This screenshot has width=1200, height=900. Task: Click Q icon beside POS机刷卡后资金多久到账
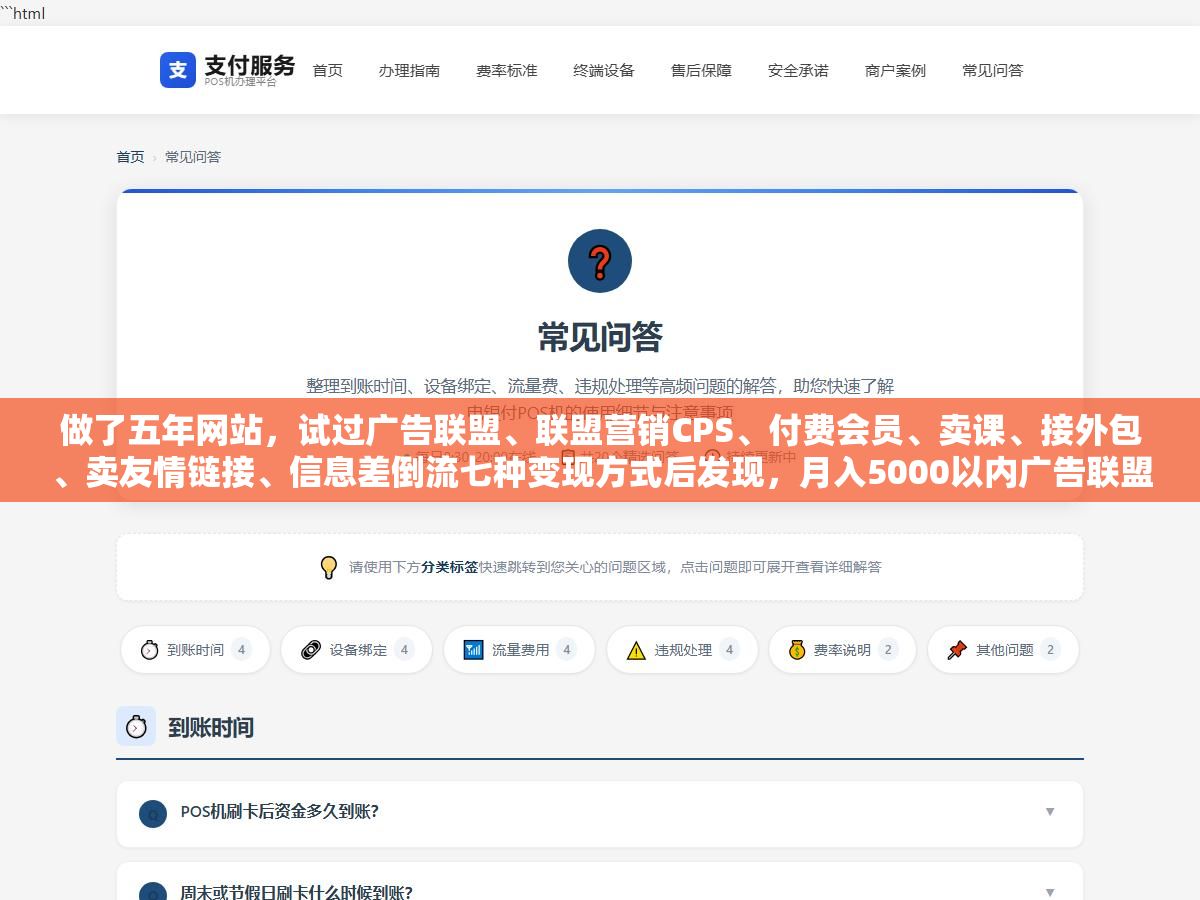pos(153,813)
